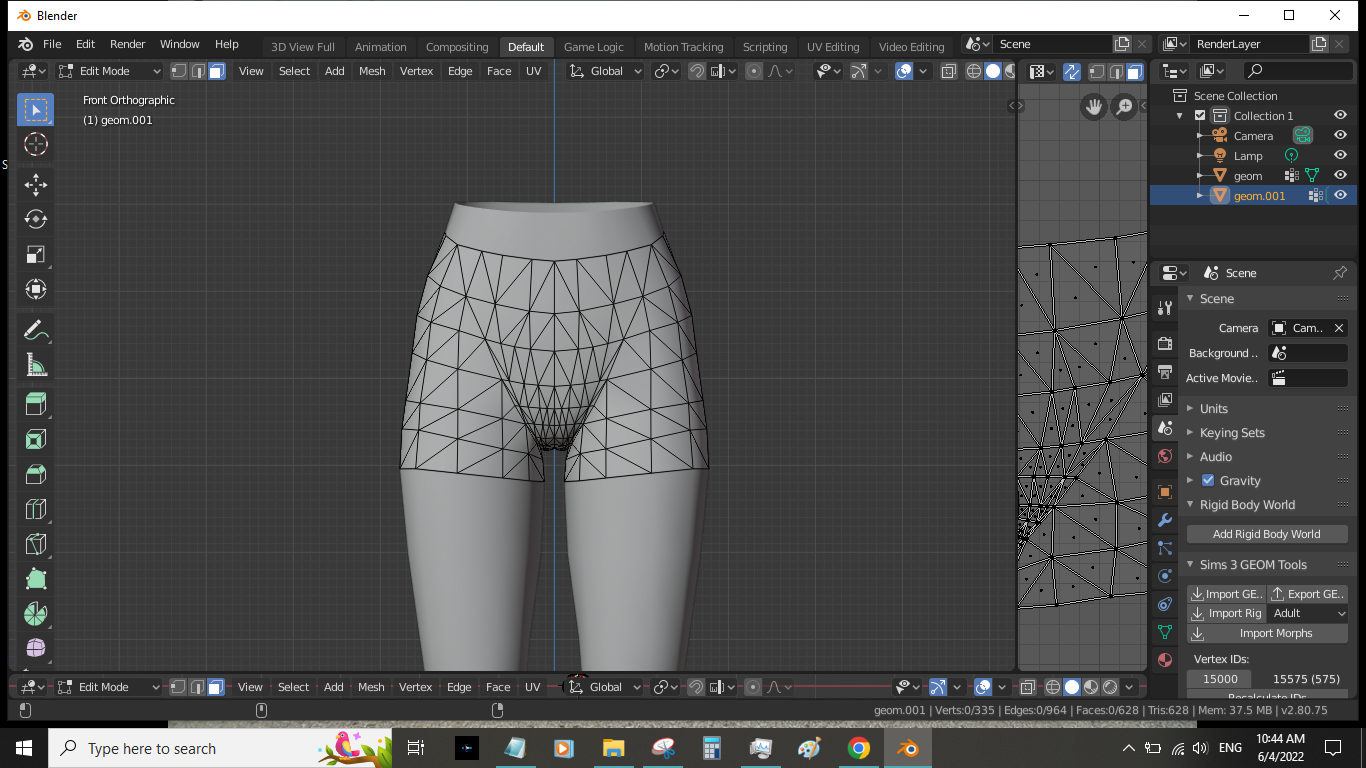Select the Annotate pencil tool
This screenshot has width=1366, height=768.
35,329
